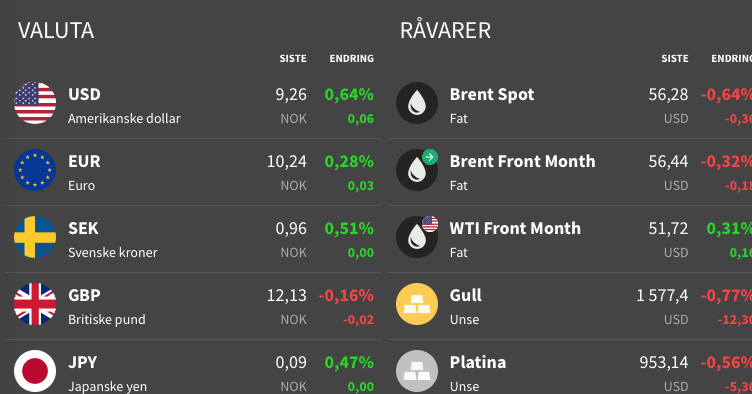Viewport: 752px width, 394px height.
Task: Click the EU flag icon for Euro
Action: click(35, 170)
